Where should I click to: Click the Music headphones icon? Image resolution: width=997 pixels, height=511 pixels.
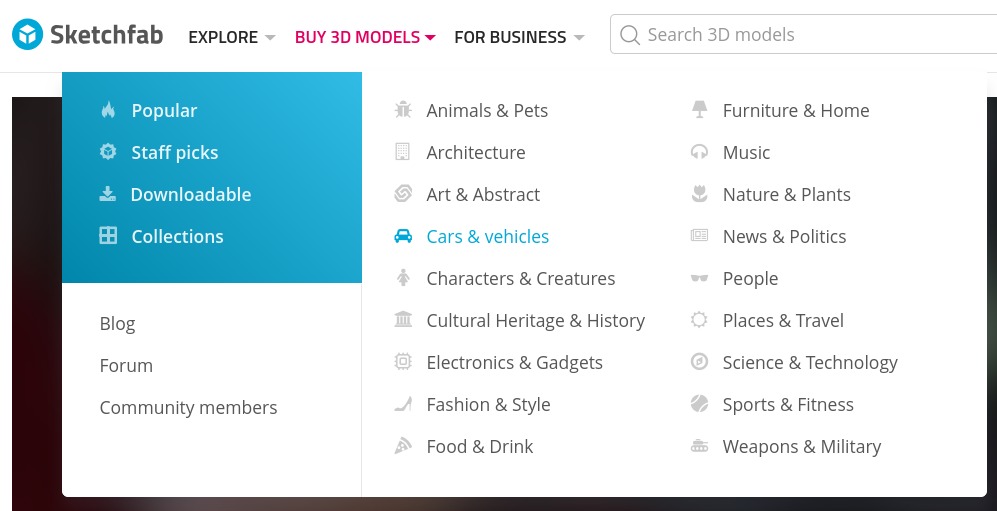pyautogui.click(x=699, y=153)
